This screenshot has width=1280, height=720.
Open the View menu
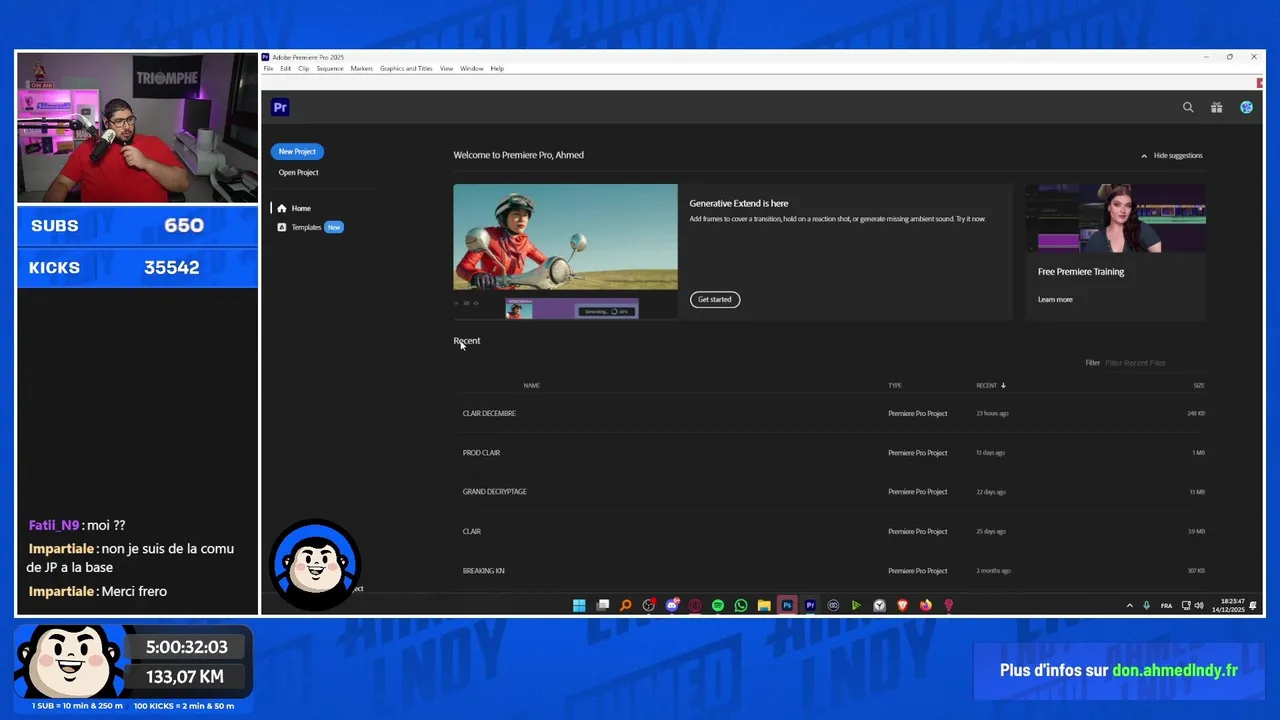(446, 68)
